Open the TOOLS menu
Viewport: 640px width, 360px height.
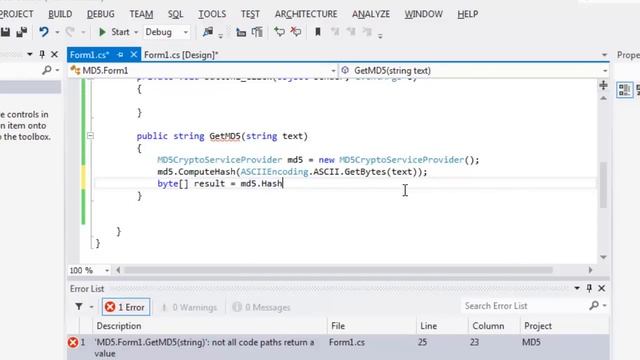click(212, 14)
